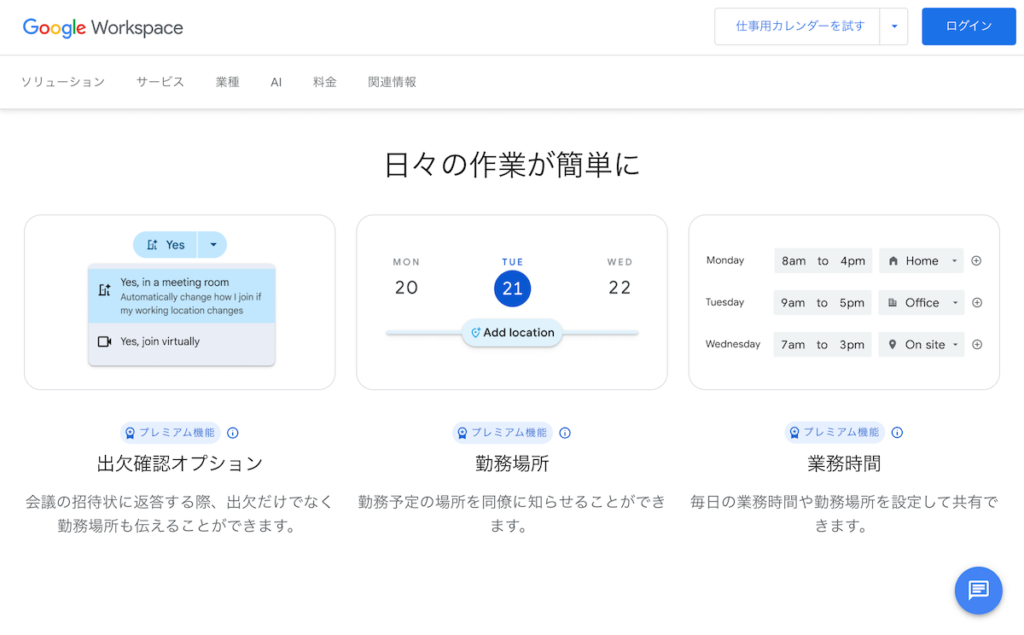Click the plus icon on Monday row

tap(976, 261)
